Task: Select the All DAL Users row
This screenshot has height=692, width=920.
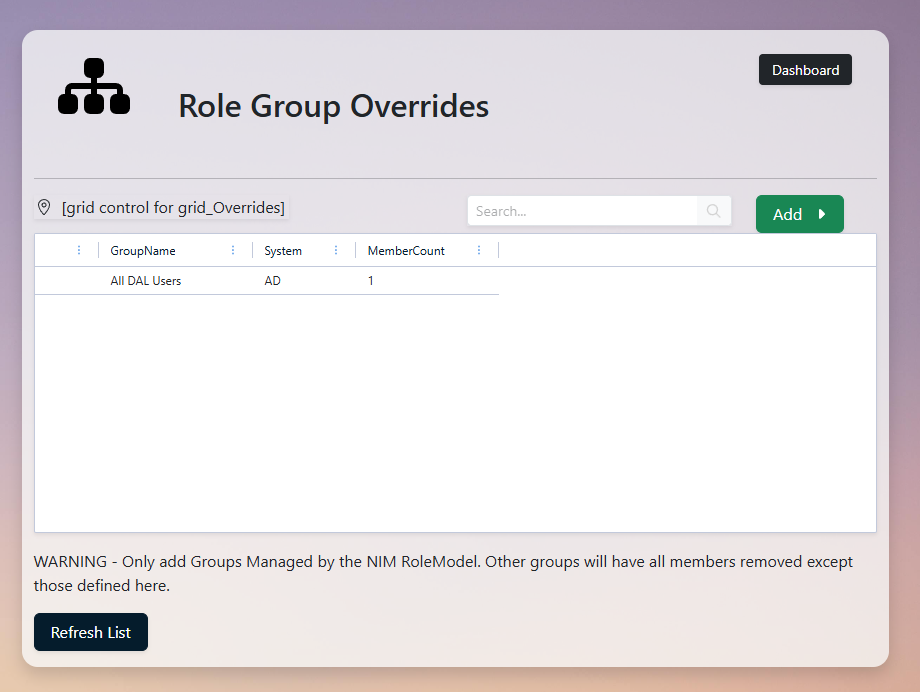Action: click(x=267, y=280)
